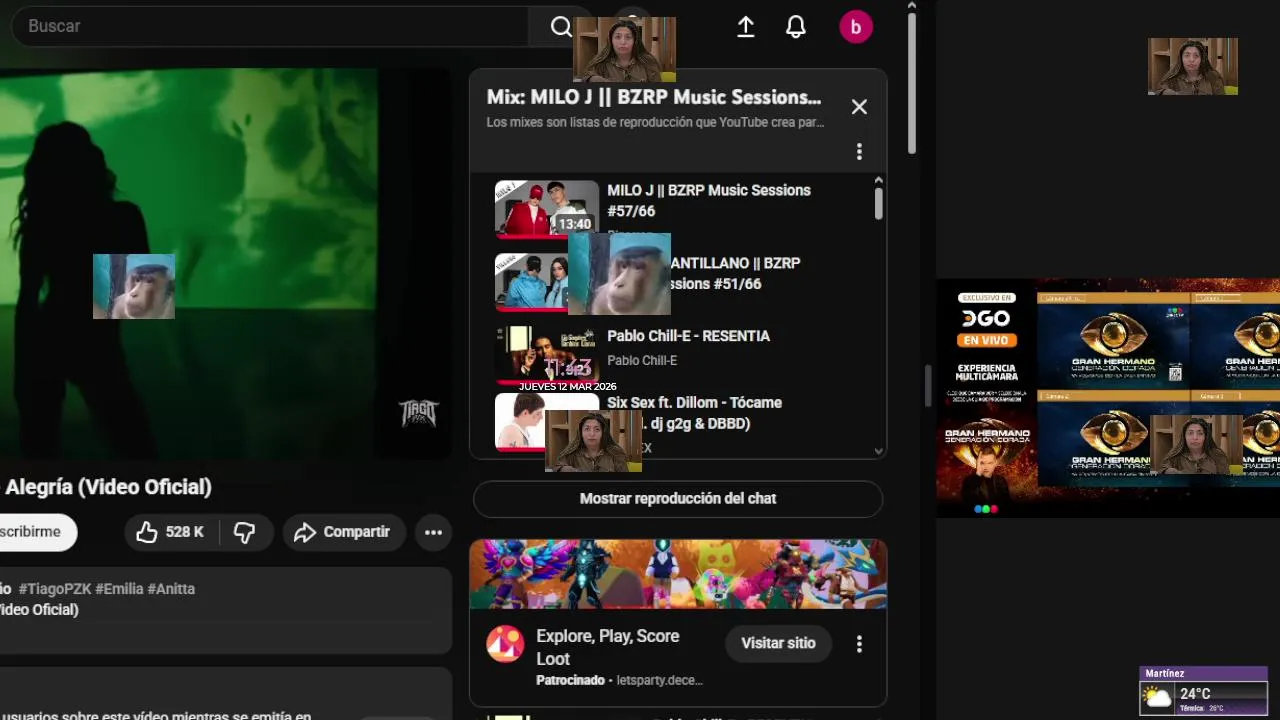Click Mostrar reproducción del chat

pos(678,499)
